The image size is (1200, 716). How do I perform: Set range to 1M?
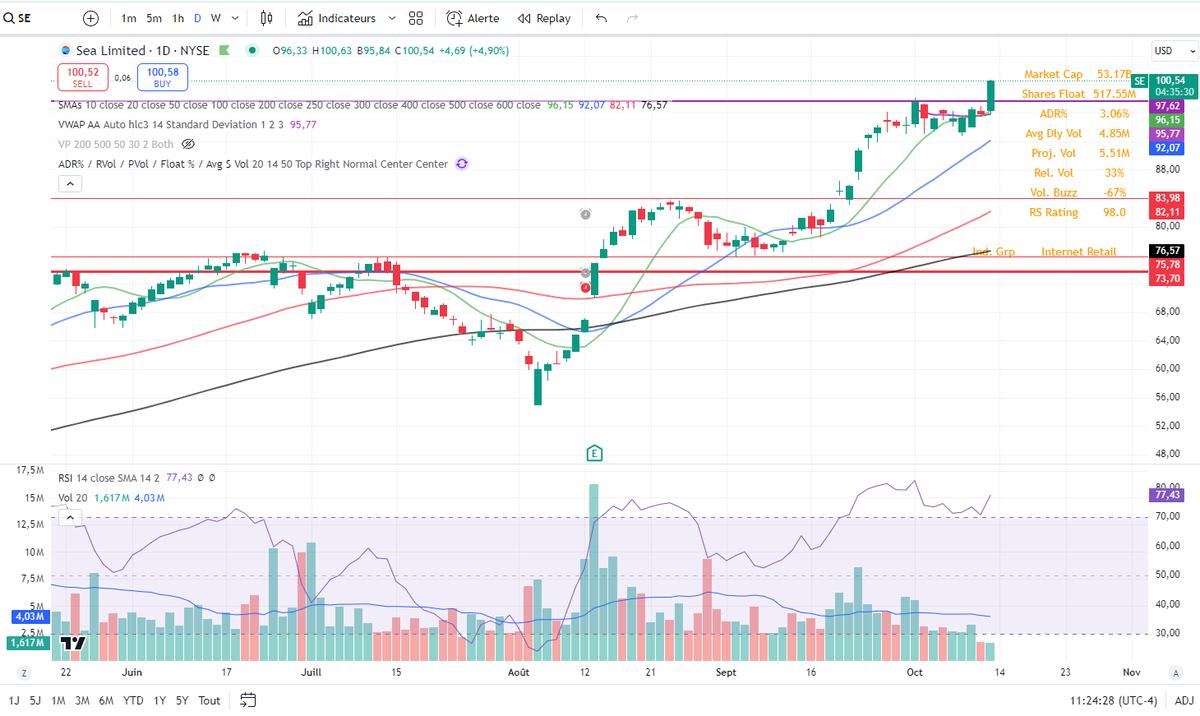[58, 700]
